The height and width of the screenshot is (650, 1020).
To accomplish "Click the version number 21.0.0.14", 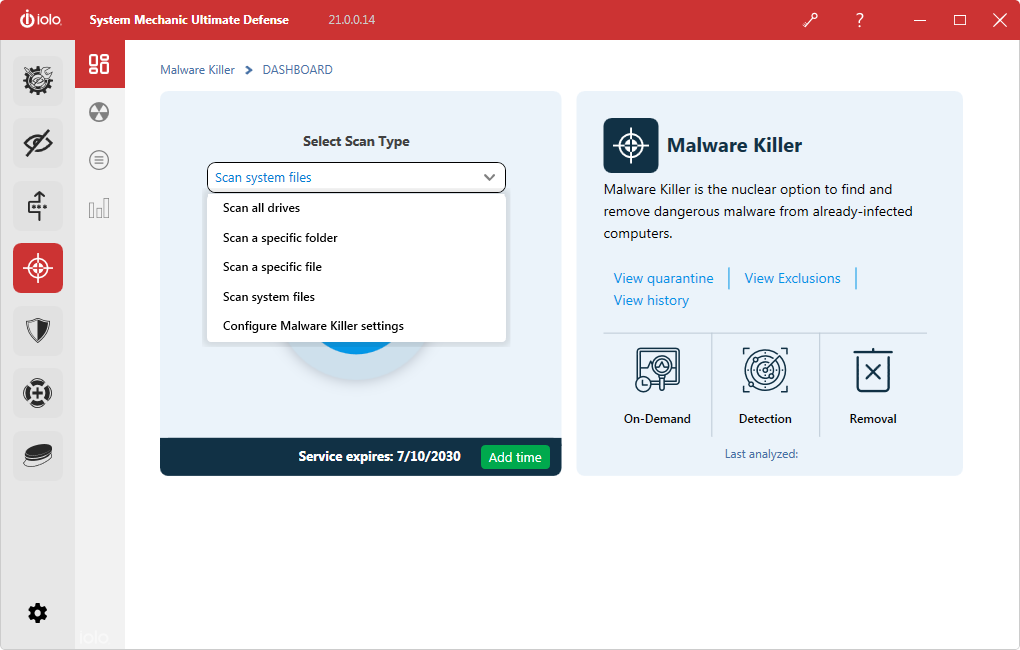I will tap(351, 20).
